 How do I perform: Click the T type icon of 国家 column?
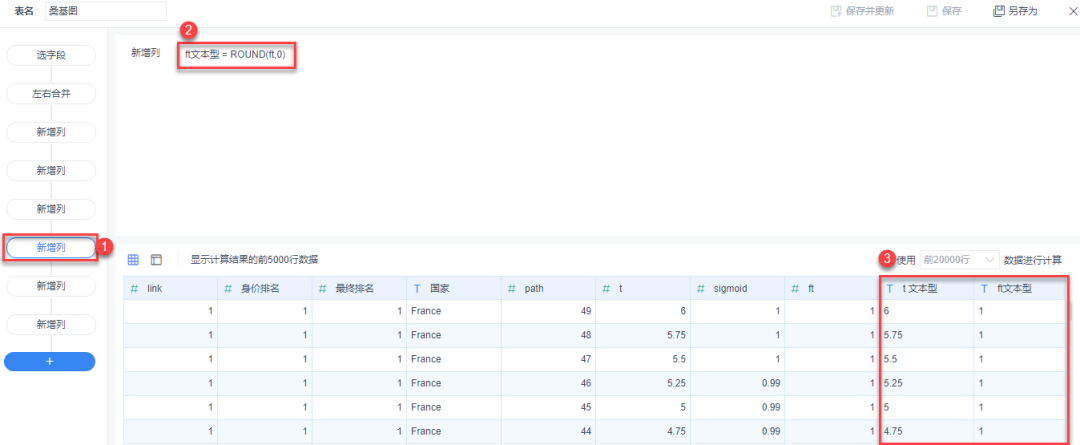tap(417, 289)
